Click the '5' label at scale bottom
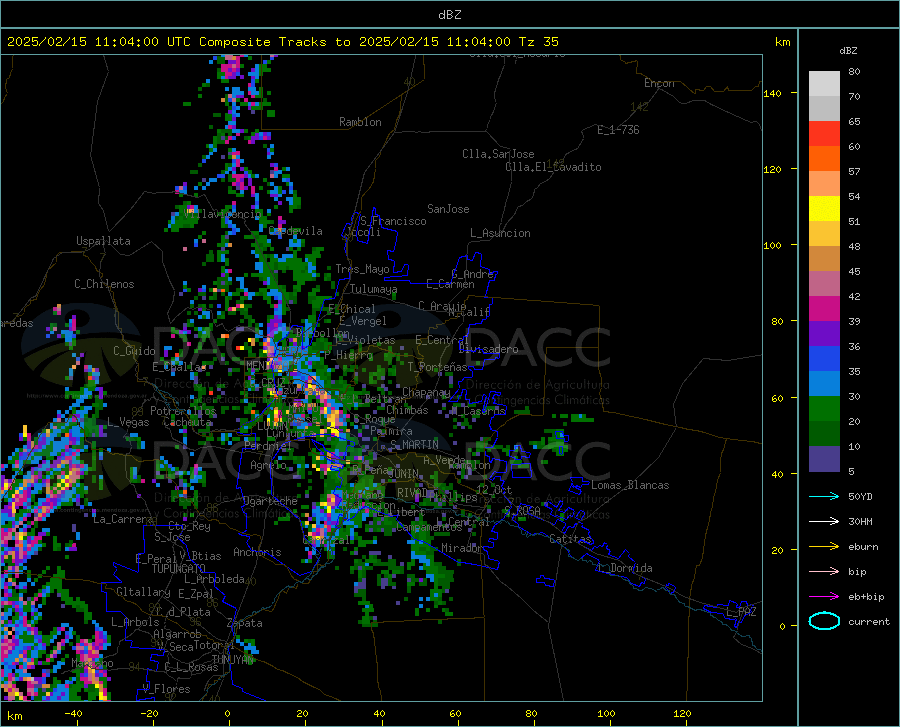Viewport: 900px width, 727px height. coord(851,472)
